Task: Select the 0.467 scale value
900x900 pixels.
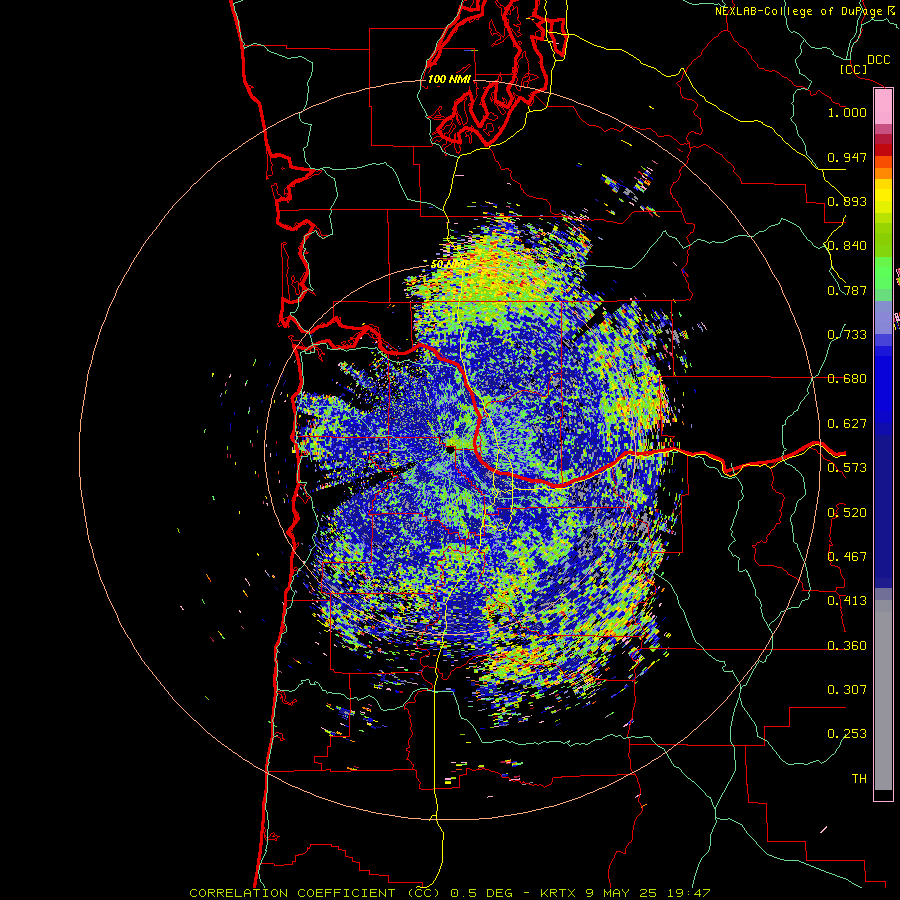Action: click(x=847, y=557)
